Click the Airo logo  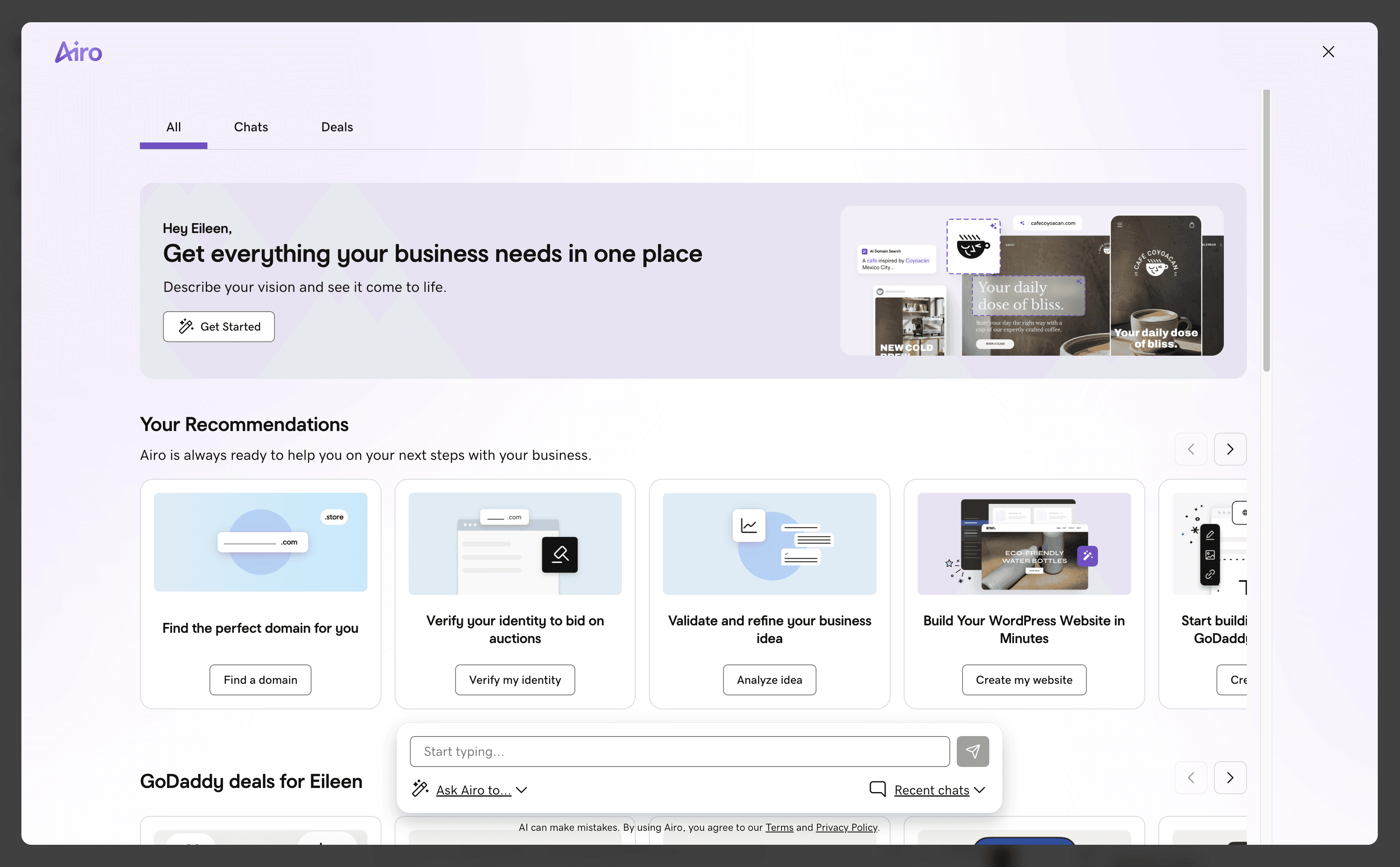click(x=79, y=51)
